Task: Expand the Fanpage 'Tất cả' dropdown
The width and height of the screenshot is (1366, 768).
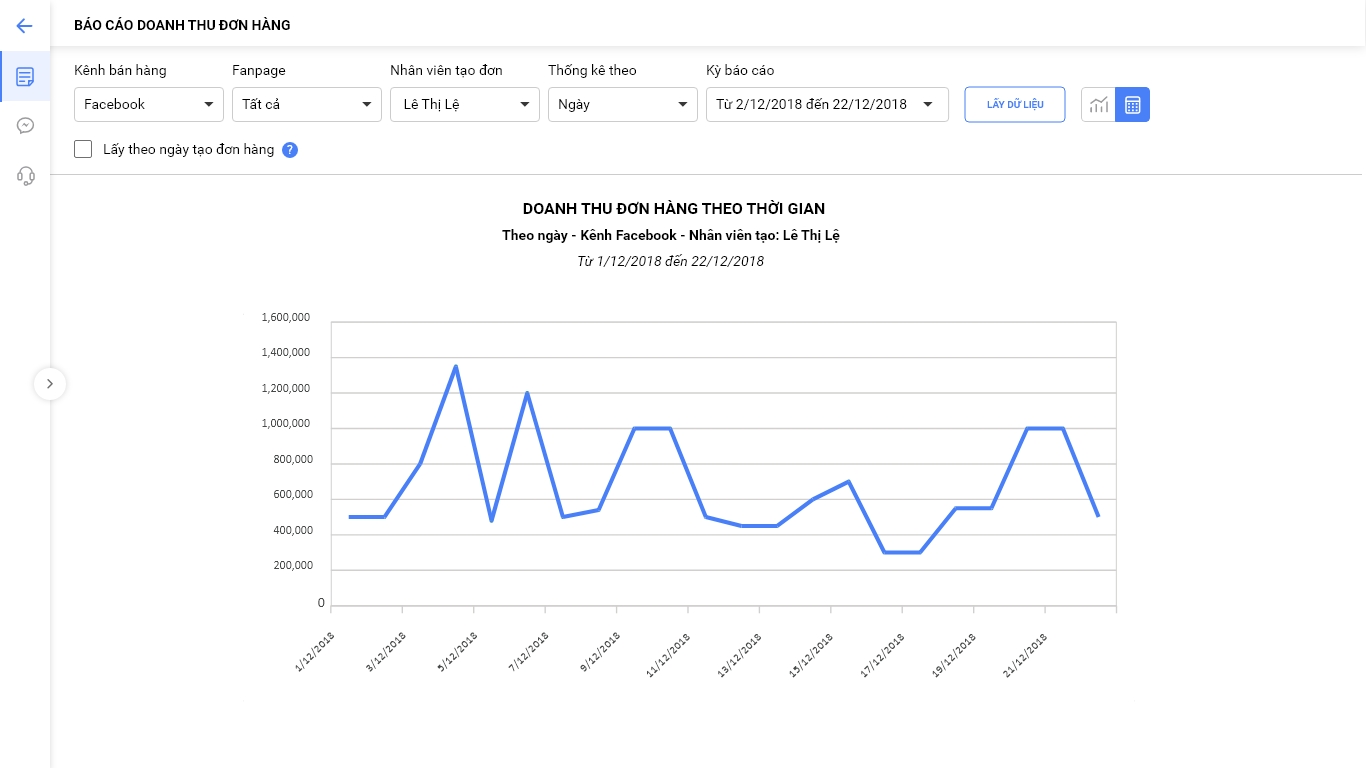Action: point(307,105)
